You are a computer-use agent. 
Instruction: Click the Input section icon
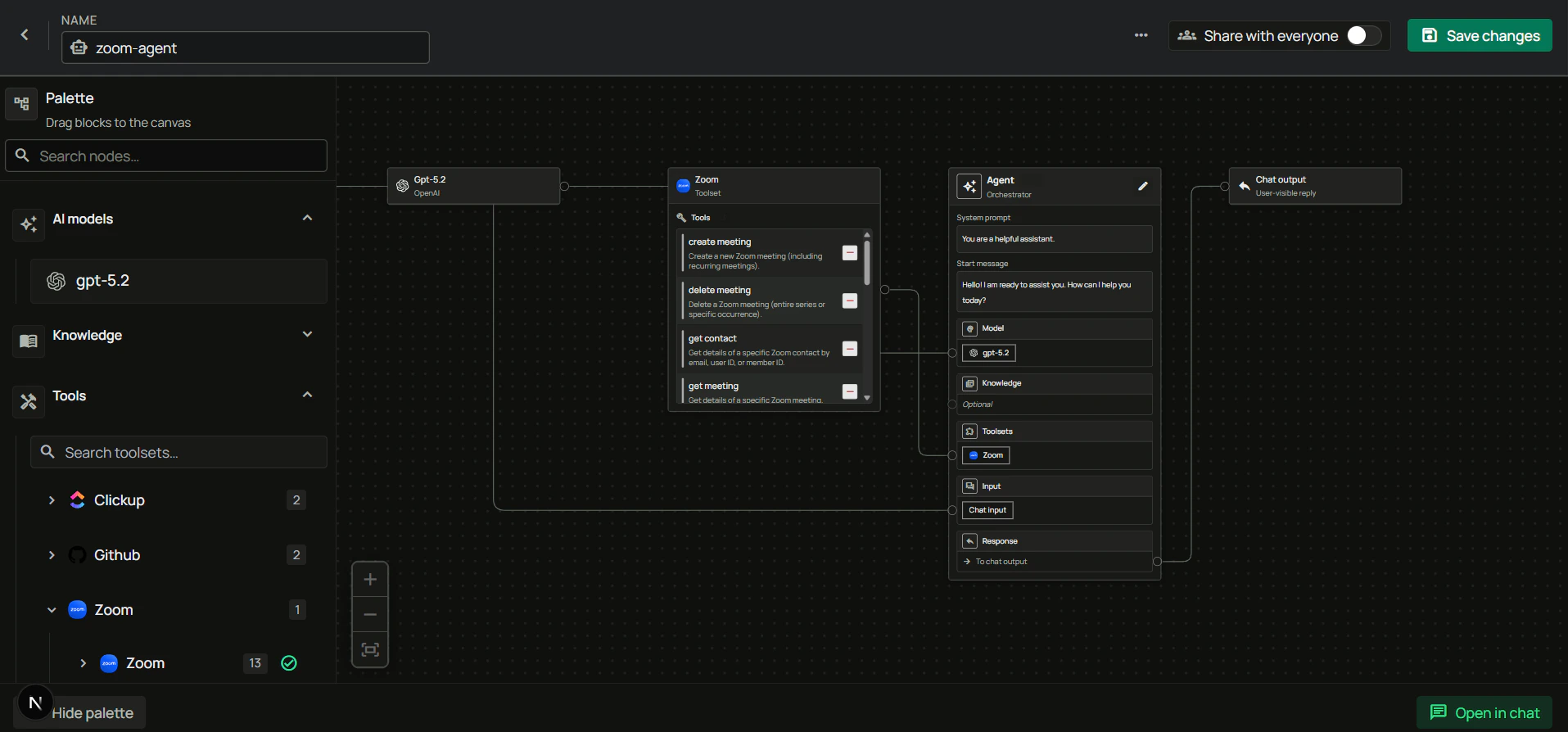pyautogui.click(x=969, y=486)
